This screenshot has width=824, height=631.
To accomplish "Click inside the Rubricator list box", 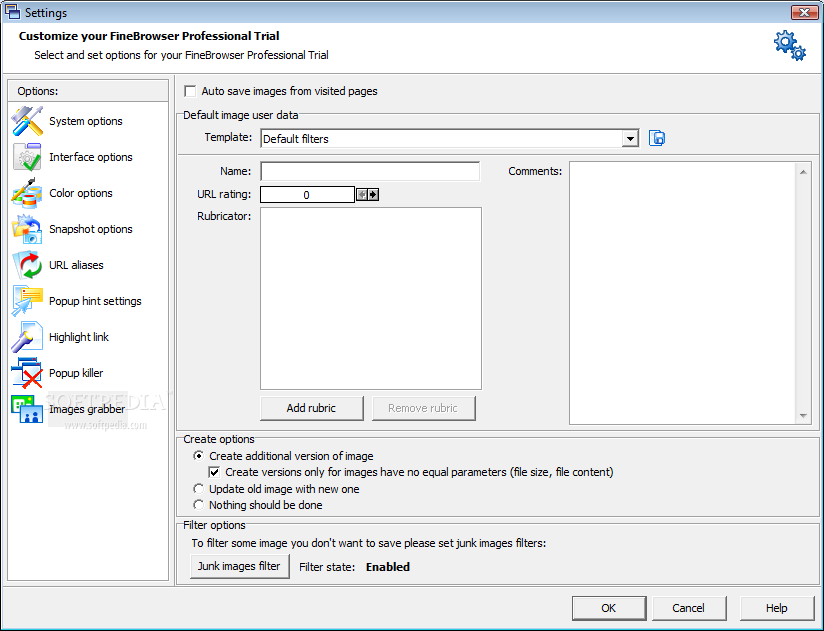I will (x=371, y=298).
